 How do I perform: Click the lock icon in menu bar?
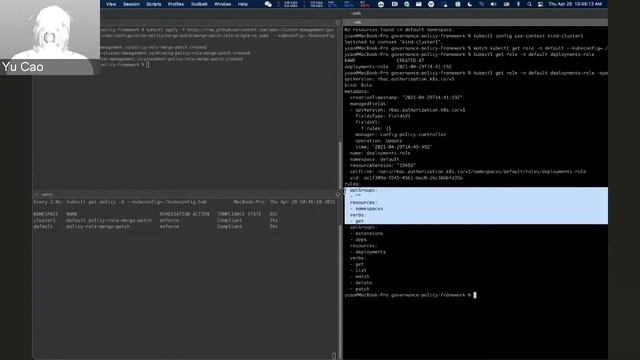(x=444, y=4)
